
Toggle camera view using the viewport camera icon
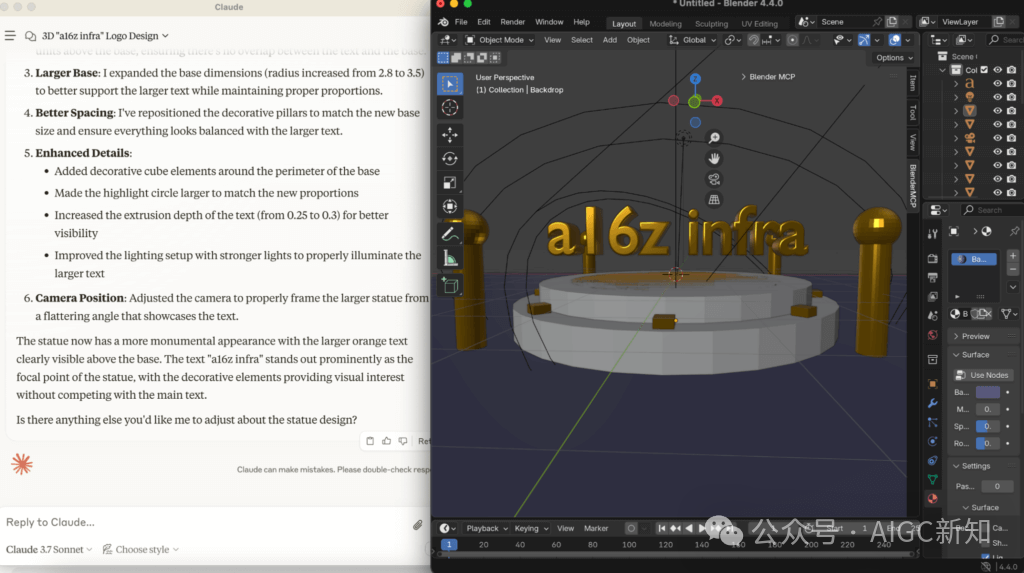point(714,179)
